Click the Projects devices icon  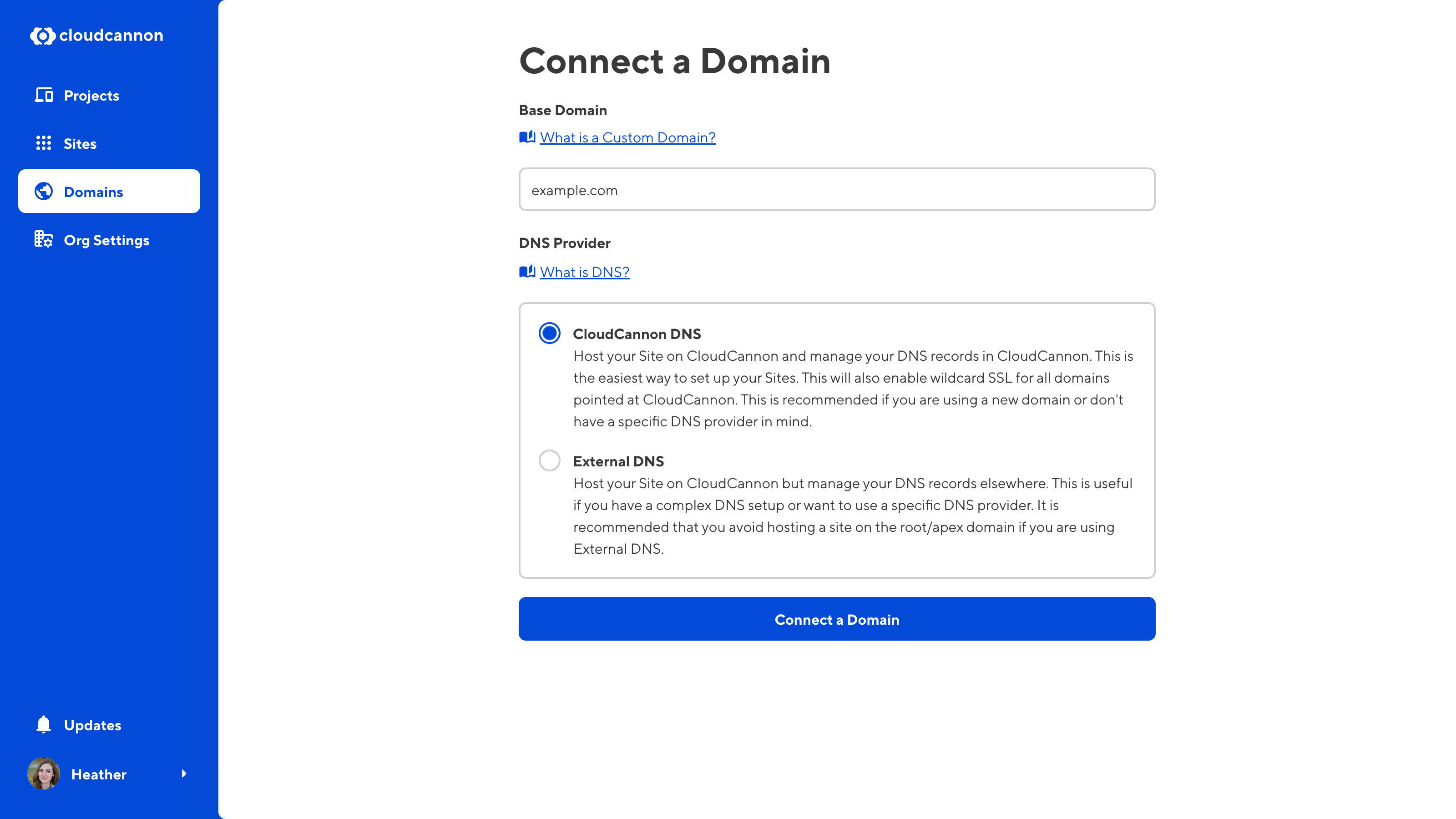click(x=44, y=95)
